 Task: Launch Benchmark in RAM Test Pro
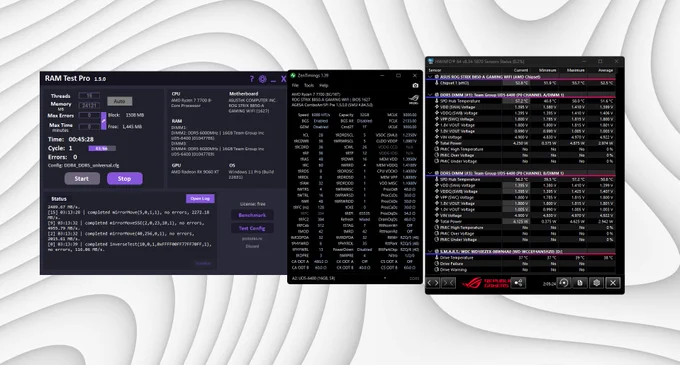[x=252, y=215]
